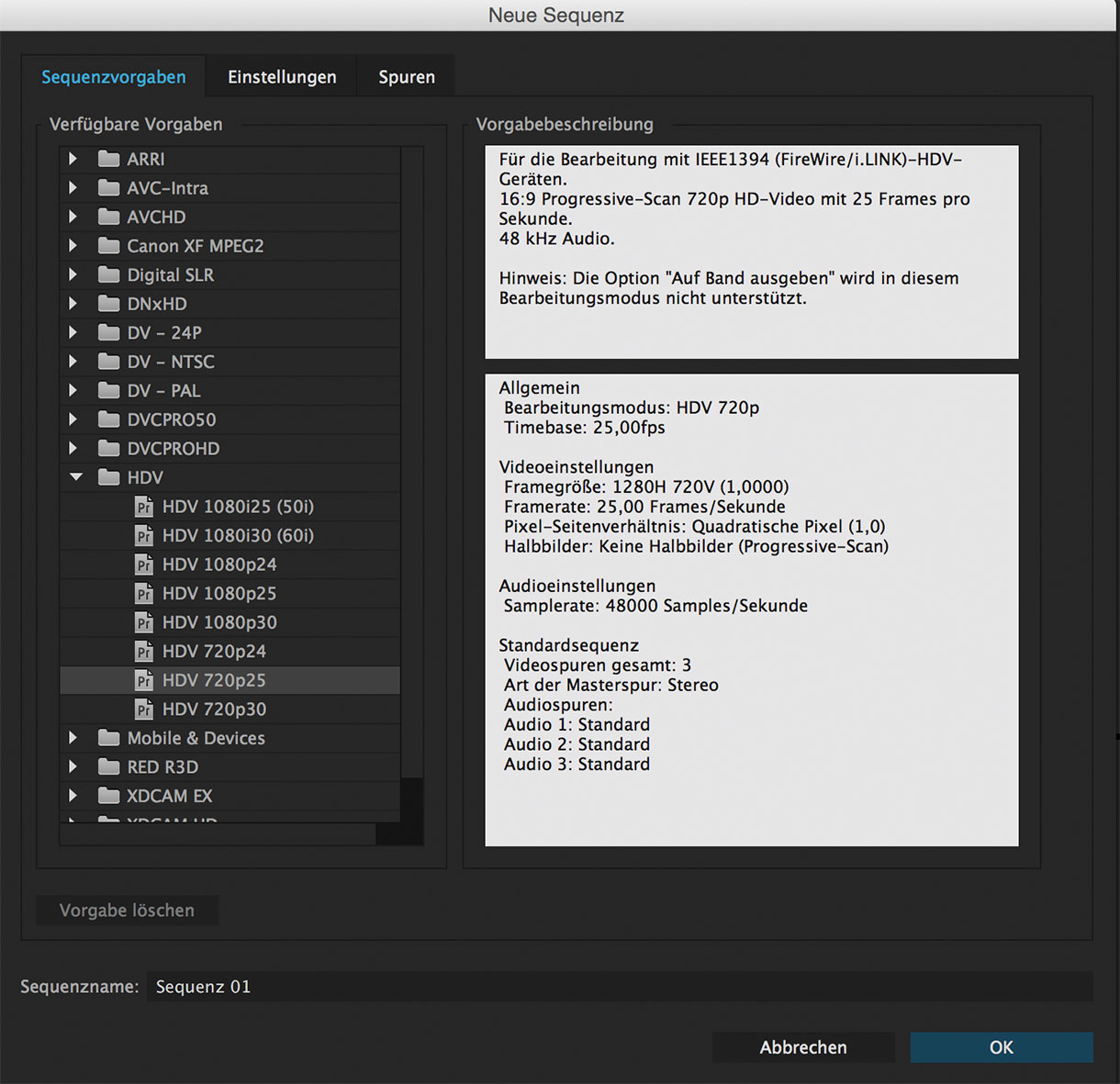Expand the RED R3D folder
This screenshot has height=1084, width=1120.
(73, 766)
